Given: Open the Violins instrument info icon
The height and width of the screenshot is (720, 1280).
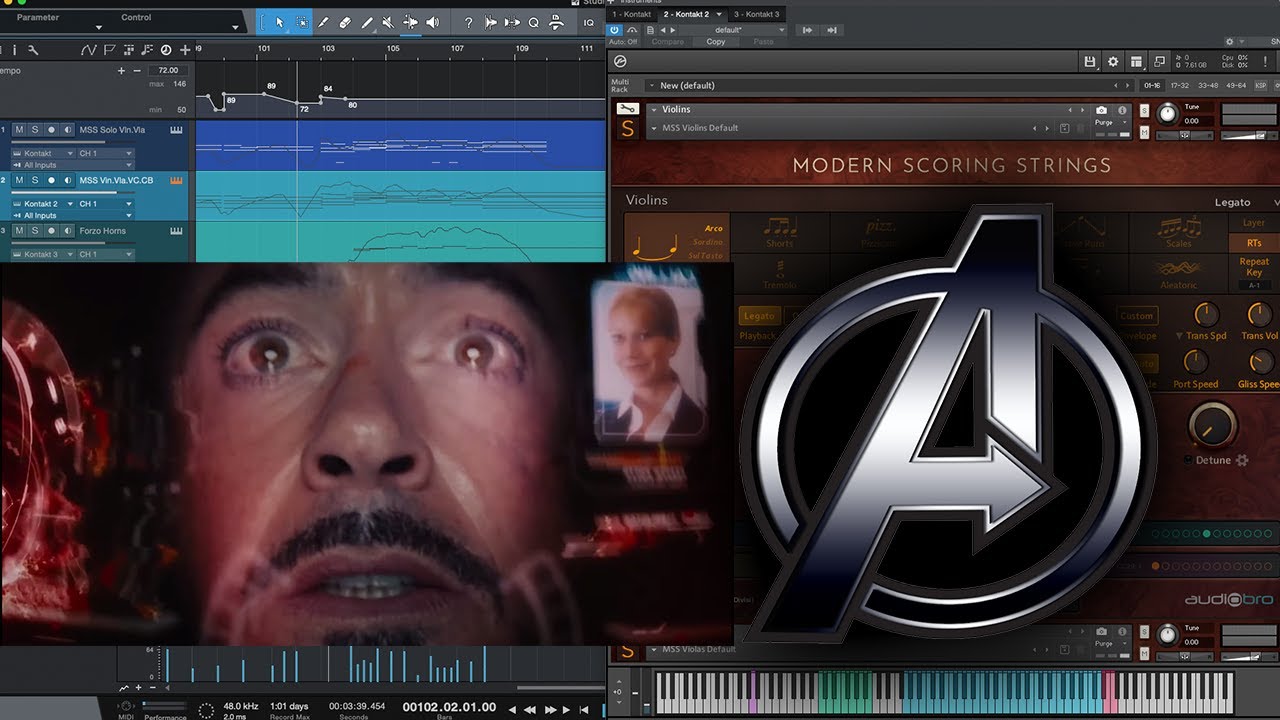Looking at the screenshot, I should click(x=1122, y=110).
